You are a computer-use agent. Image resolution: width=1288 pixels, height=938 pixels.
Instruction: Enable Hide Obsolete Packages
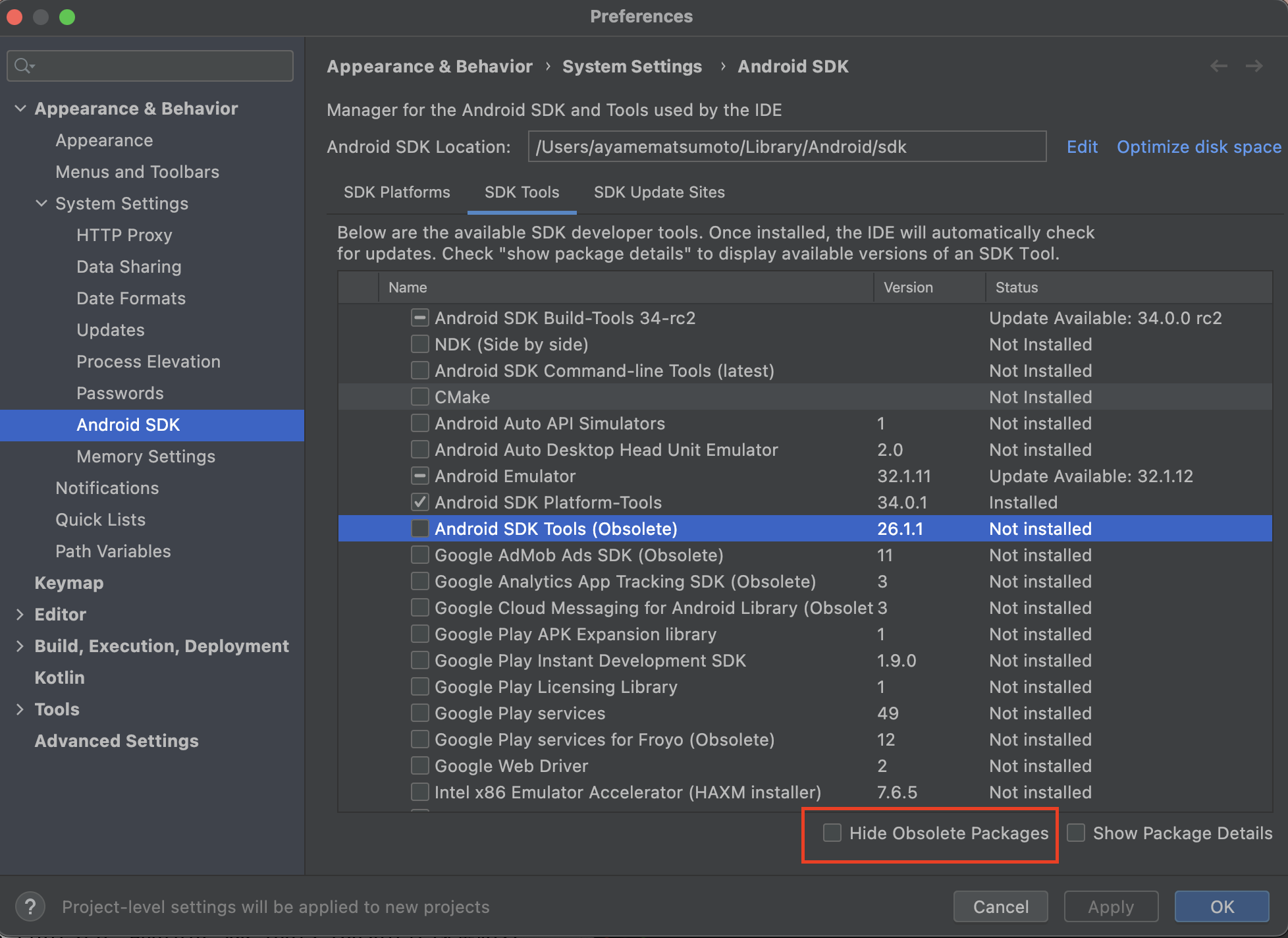coord(832,833)
